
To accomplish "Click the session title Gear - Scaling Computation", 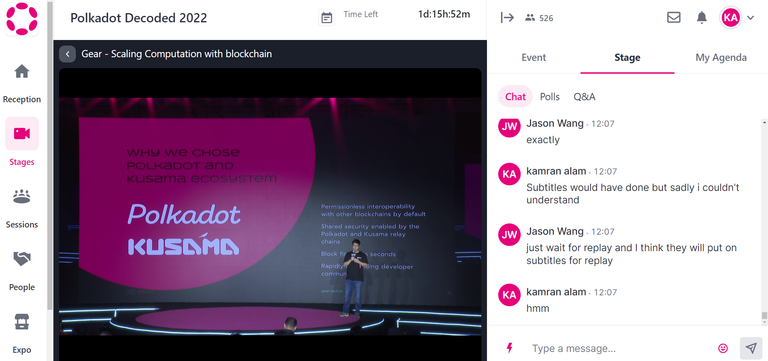I will [176, 54].
